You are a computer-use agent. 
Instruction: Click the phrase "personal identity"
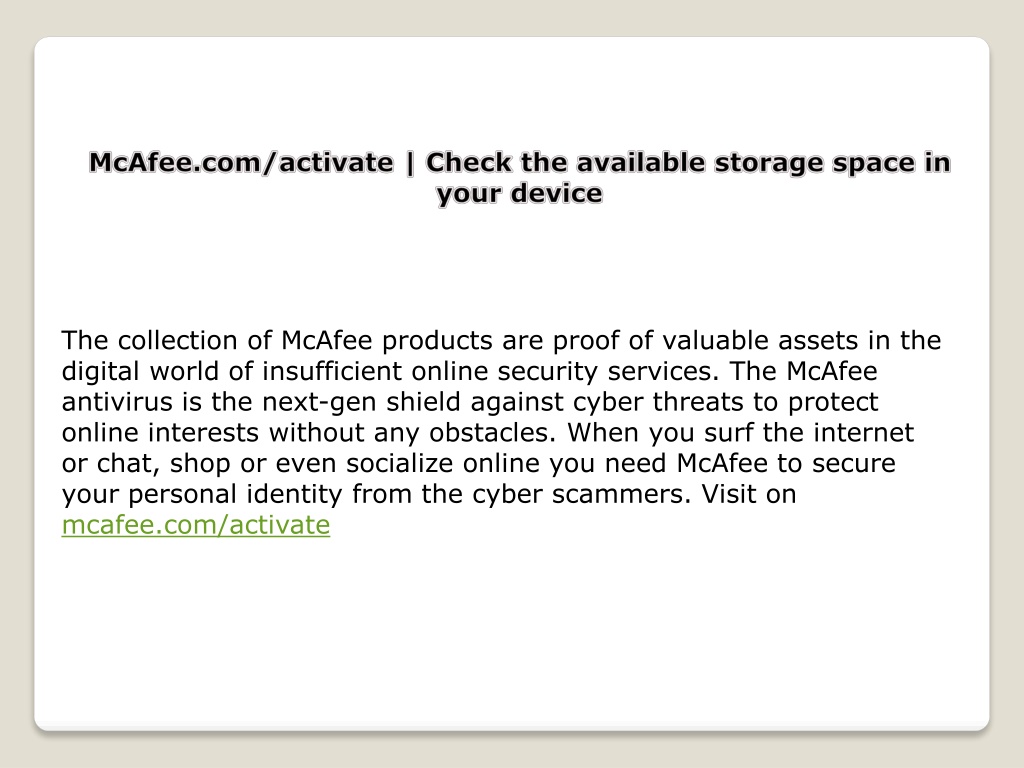(235, 495)
